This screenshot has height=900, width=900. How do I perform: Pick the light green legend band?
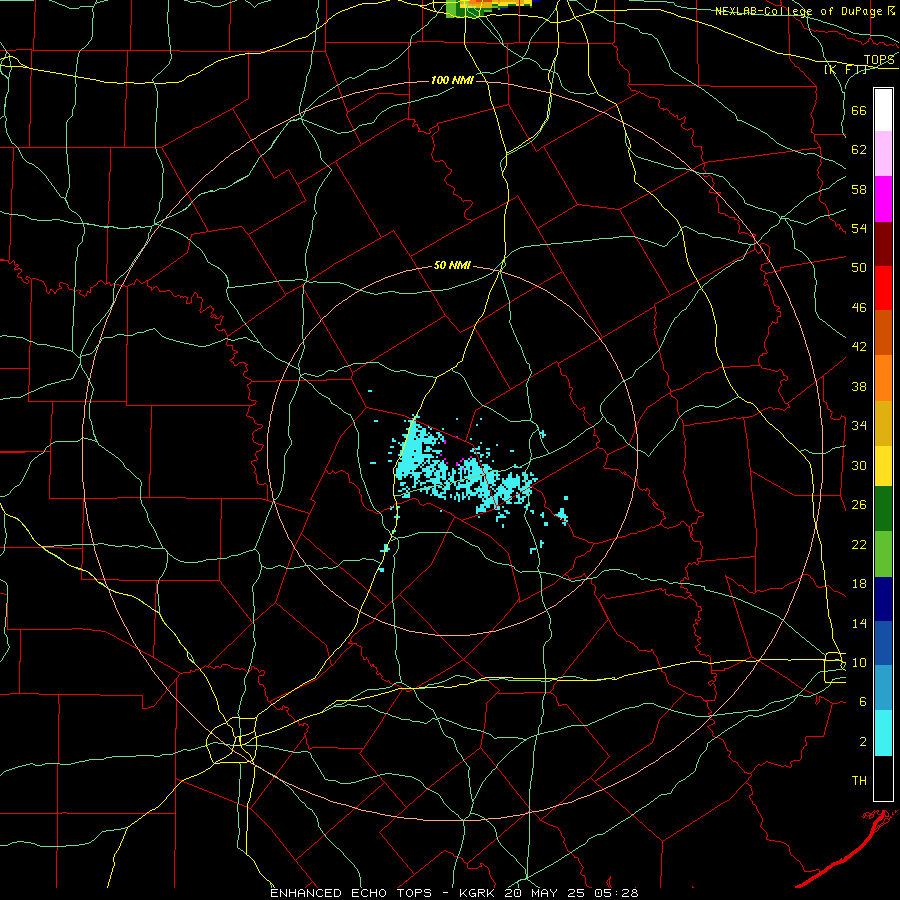(883, 554)
